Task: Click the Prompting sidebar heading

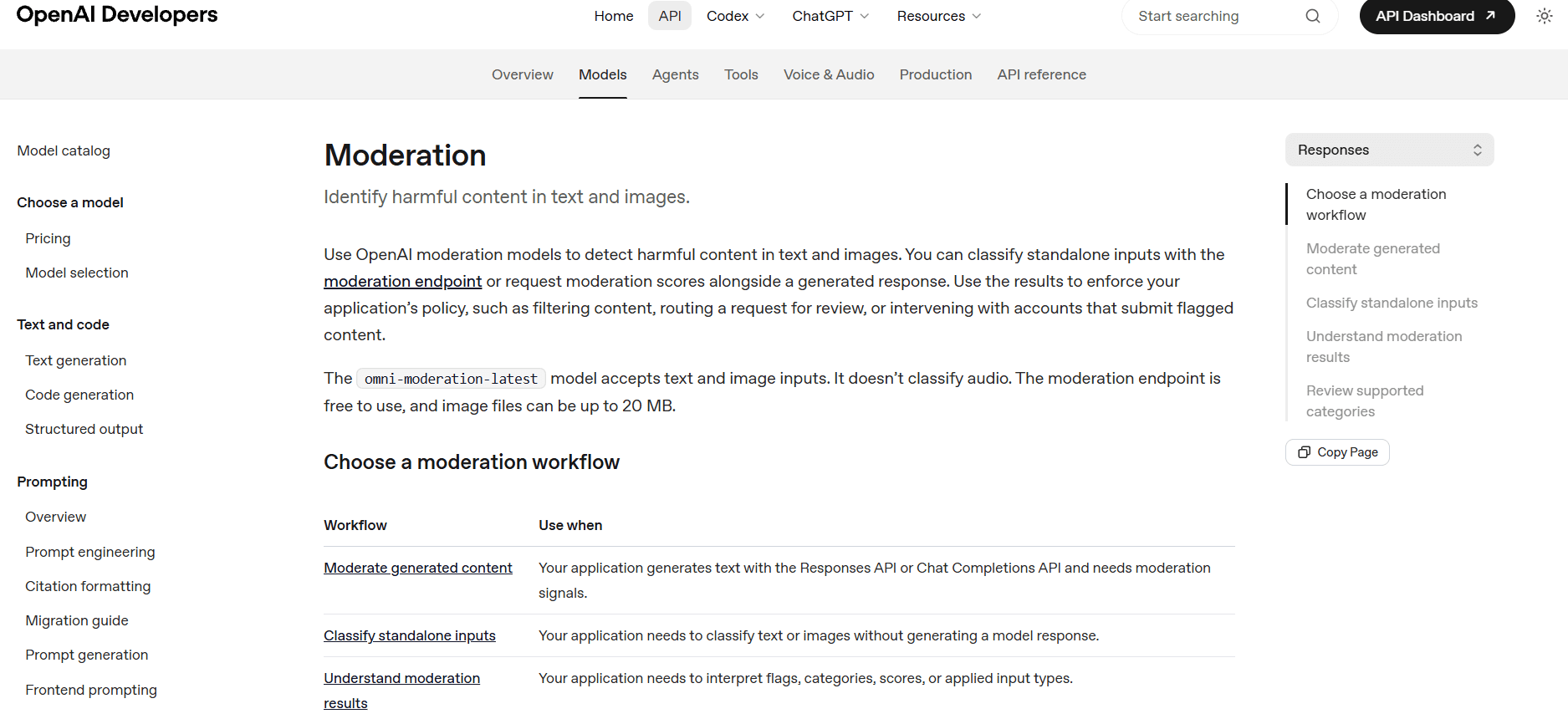Action: 52,482
